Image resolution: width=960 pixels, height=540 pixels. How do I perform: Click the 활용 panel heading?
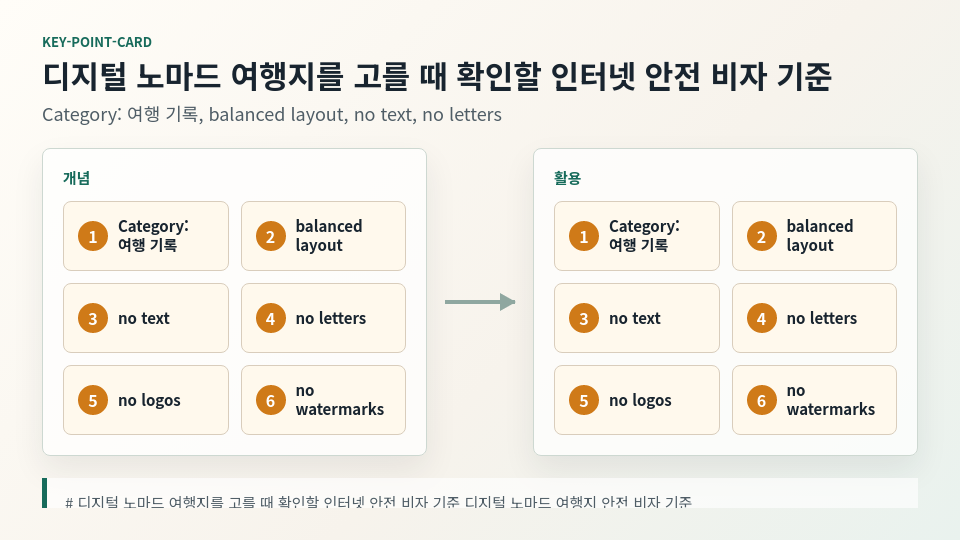coord(567,178)
